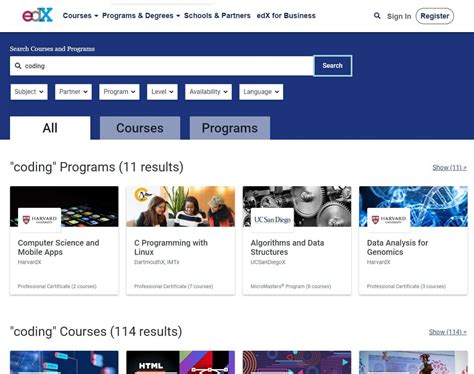Click "MicroMasters Program (8 courses)" text
Screen dimensions: 474x374
pos(291,286)
